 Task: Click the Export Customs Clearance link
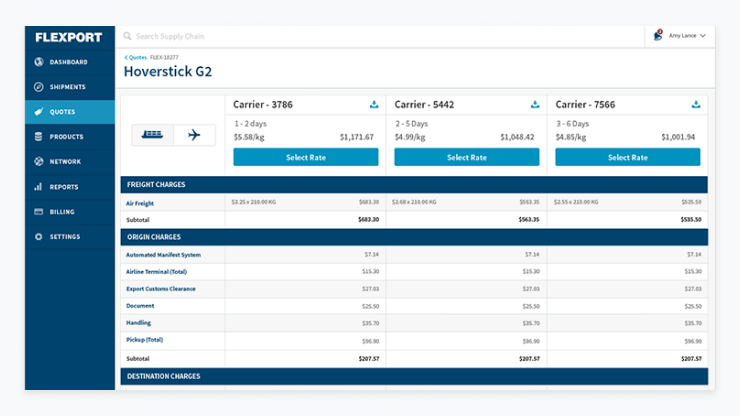pyautogui.click(x=160, y=289)
